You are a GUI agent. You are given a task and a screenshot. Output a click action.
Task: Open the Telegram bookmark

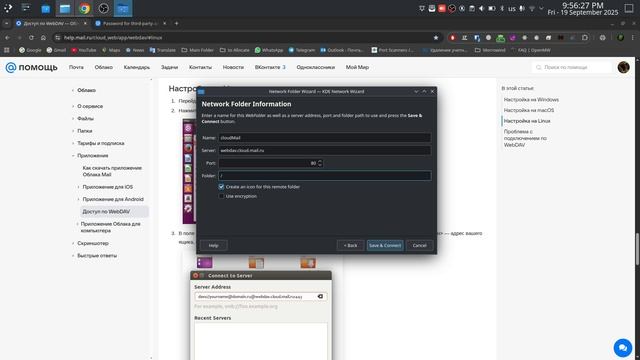302,50
